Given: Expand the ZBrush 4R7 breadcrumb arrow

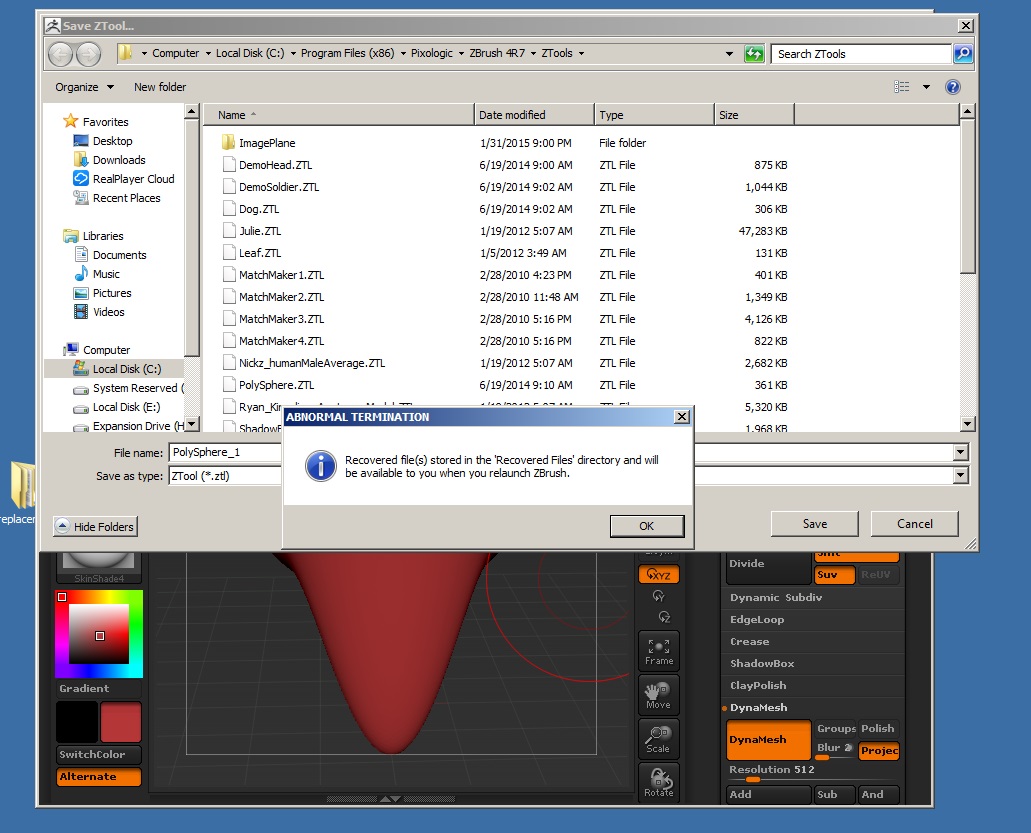Looking at the screenshot, I should pos(533,53).
